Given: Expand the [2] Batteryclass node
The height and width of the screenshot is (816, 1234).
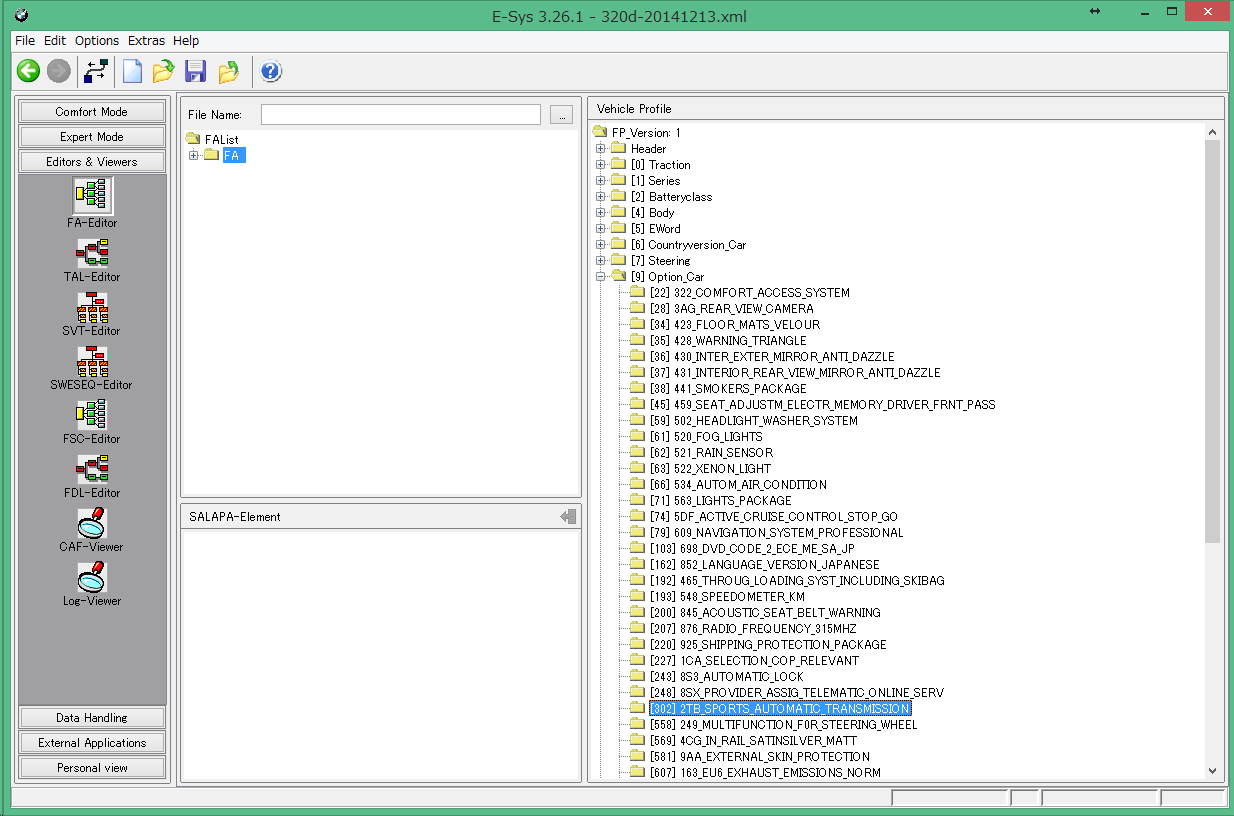Looking at the screenshot, I should [x=601, y=196].
